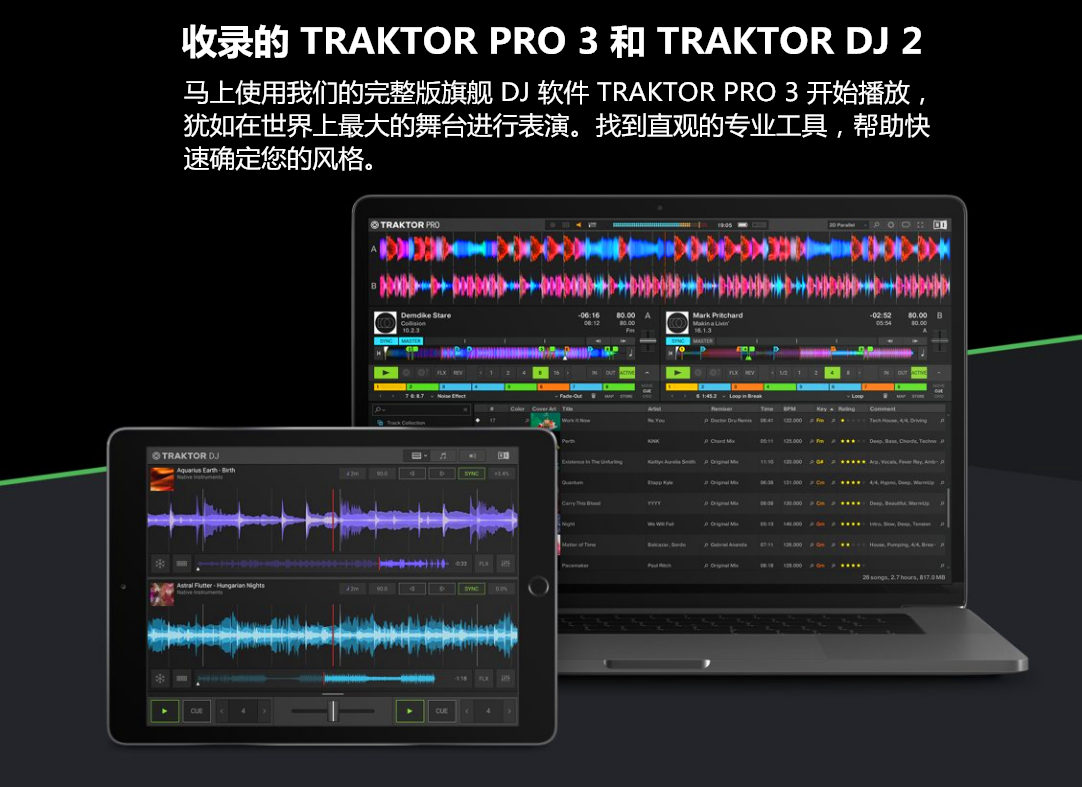Open Noise Effect cue name dropdown on deck A

[x=450, y=396]
